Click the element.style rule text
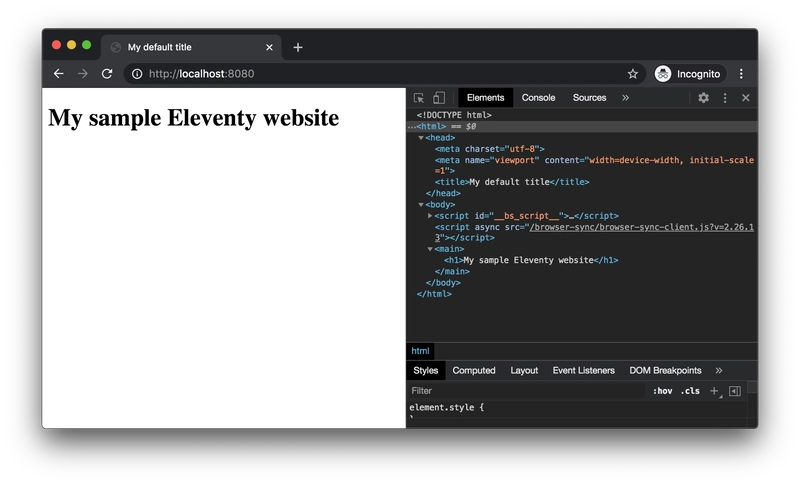800x484 pixels. (x=446, y=407)
